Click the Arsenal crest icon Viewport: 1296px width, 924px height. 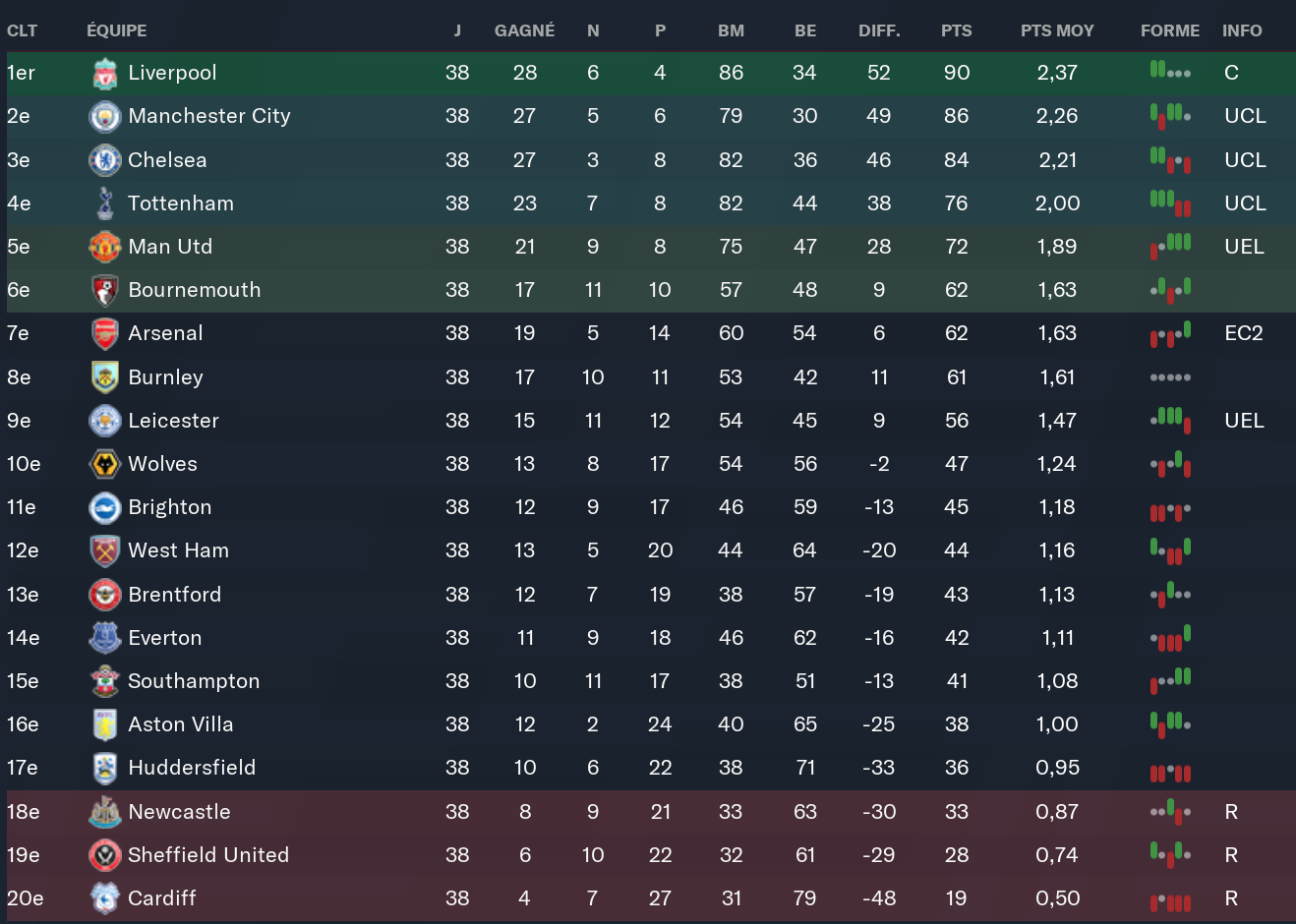click(104, 333)
